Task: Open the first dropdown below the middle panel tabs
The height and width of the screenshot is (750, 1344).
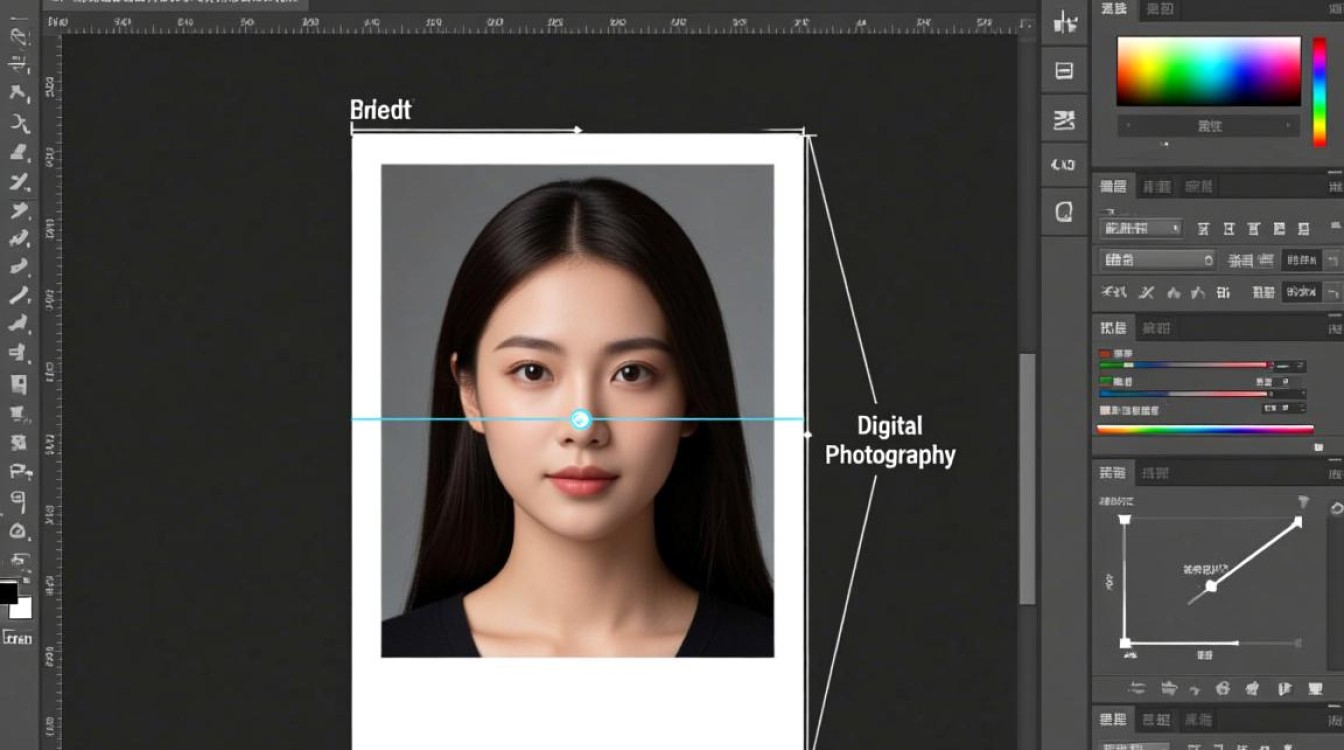Action: (1141, 229)
